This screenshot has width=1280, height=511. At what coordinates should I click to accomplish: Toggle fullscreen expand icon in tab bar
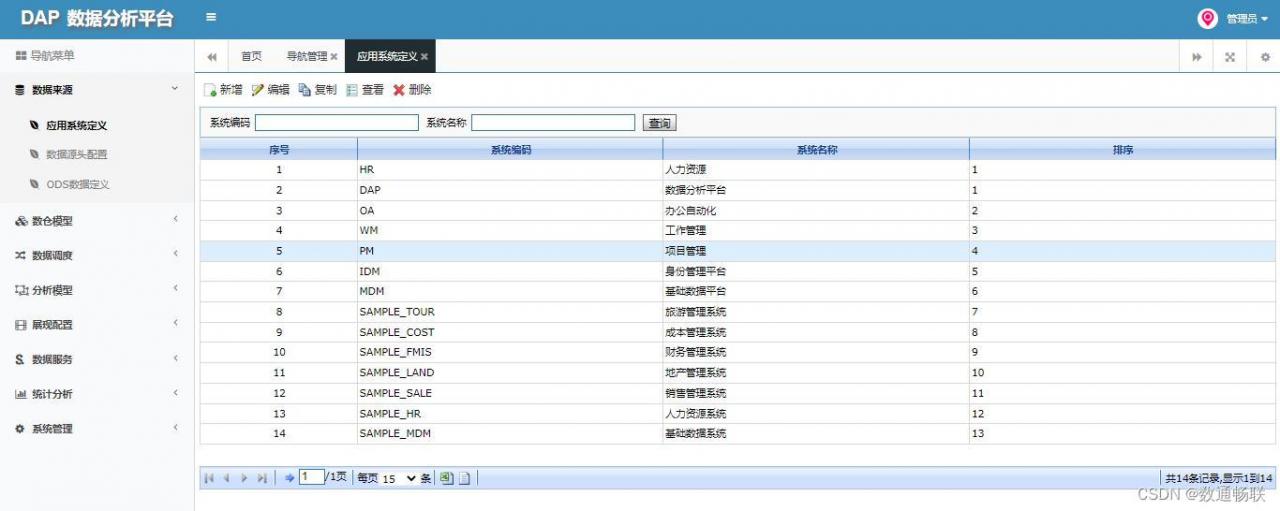[1230, 57]
